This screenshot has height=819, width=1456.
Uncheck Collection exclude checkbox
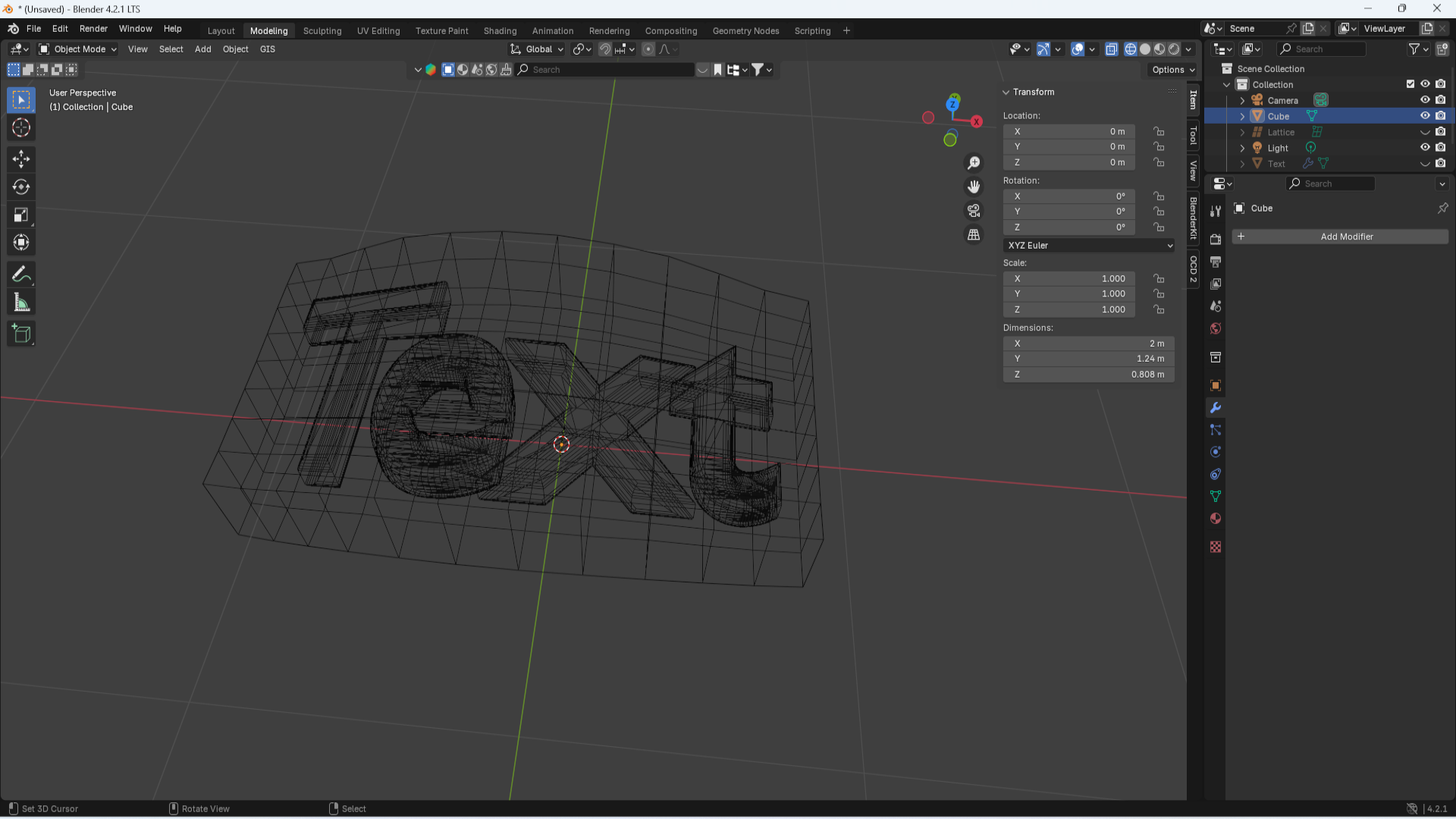point(1410,84)
